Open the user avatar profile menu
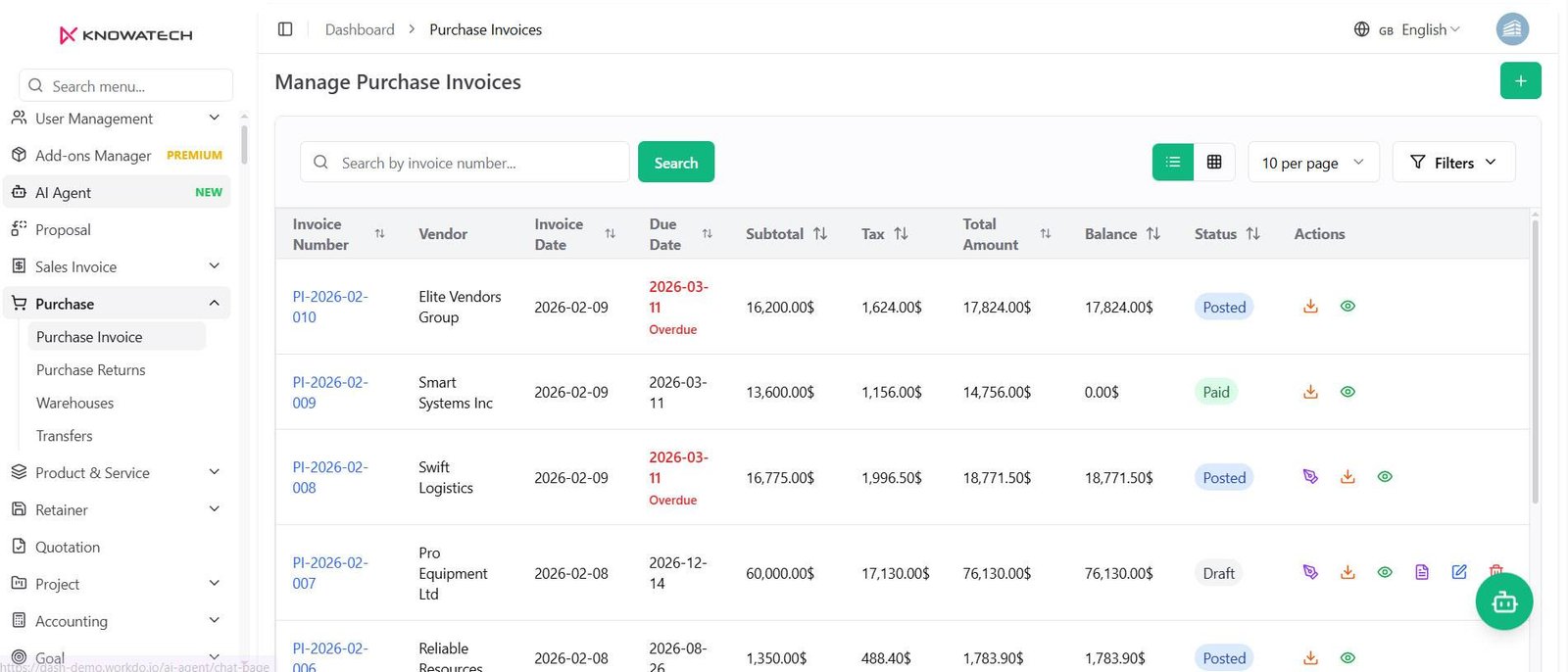Image resolution: width=1568 pixels, height=672 pixels. point(1512,29)
